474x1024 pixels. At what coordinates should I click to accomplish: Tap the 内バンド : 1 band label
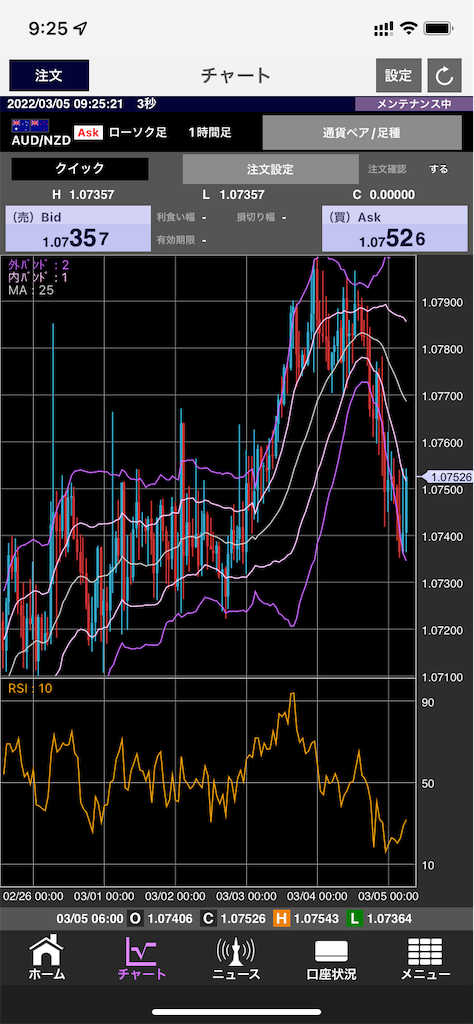pos(39,278)
